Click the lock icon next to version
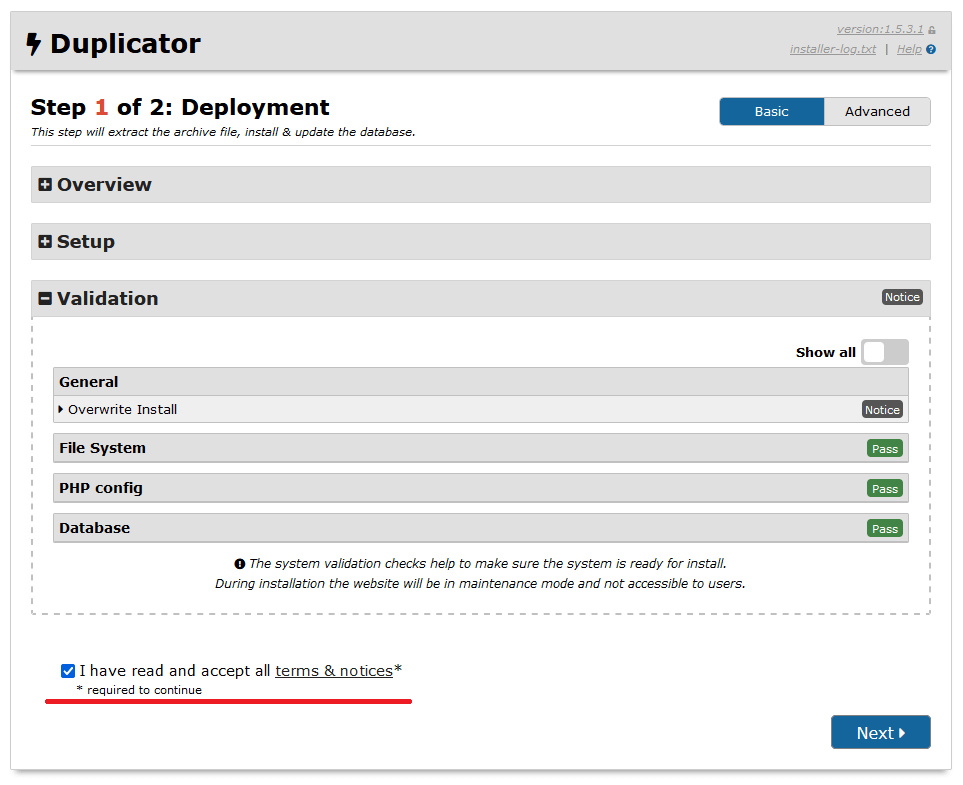The height and width of the screenshot is (785, 963). [932, 30]
